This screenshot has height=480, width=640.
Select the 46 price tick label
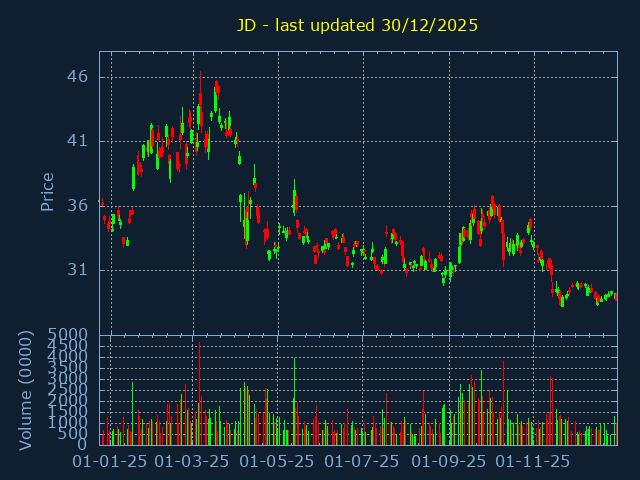pos(79,77)
